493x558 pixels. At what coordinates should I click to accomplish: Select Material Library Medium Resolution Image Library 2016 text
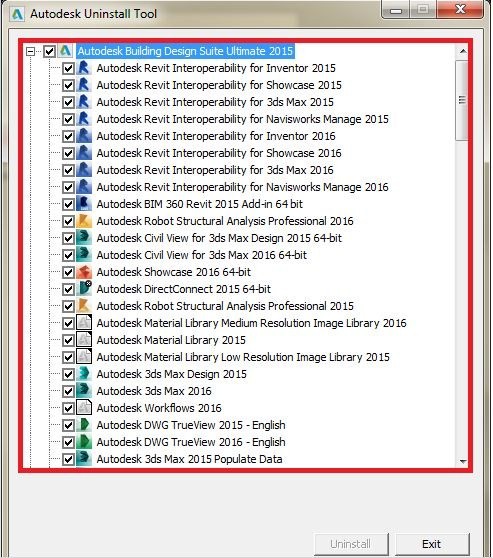pos(251,323)
